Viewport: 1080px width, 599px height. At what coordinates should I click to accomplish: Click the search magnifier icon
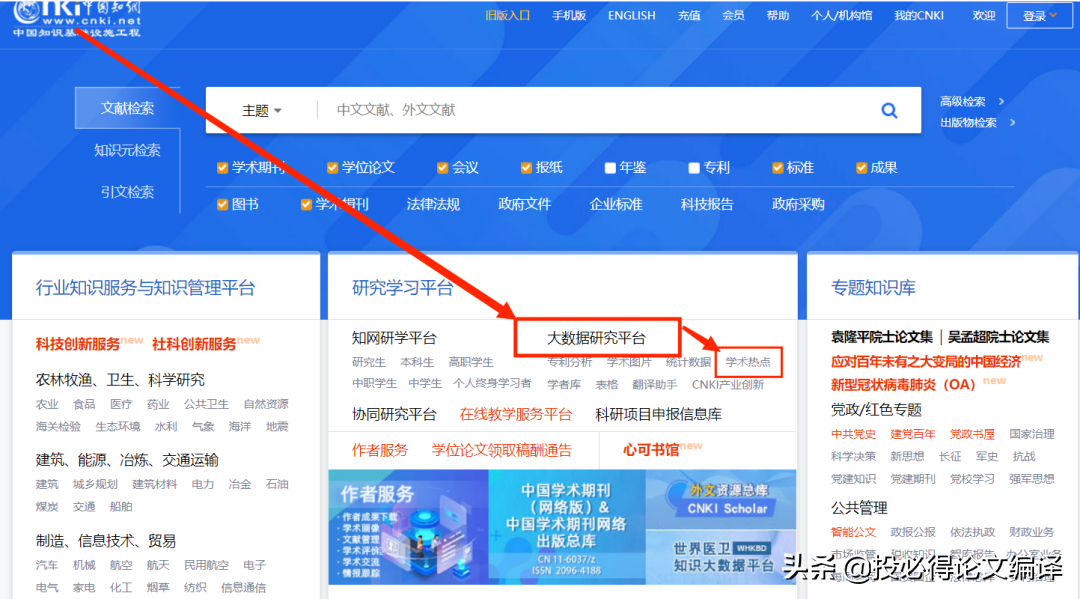[x=888, y=110]
